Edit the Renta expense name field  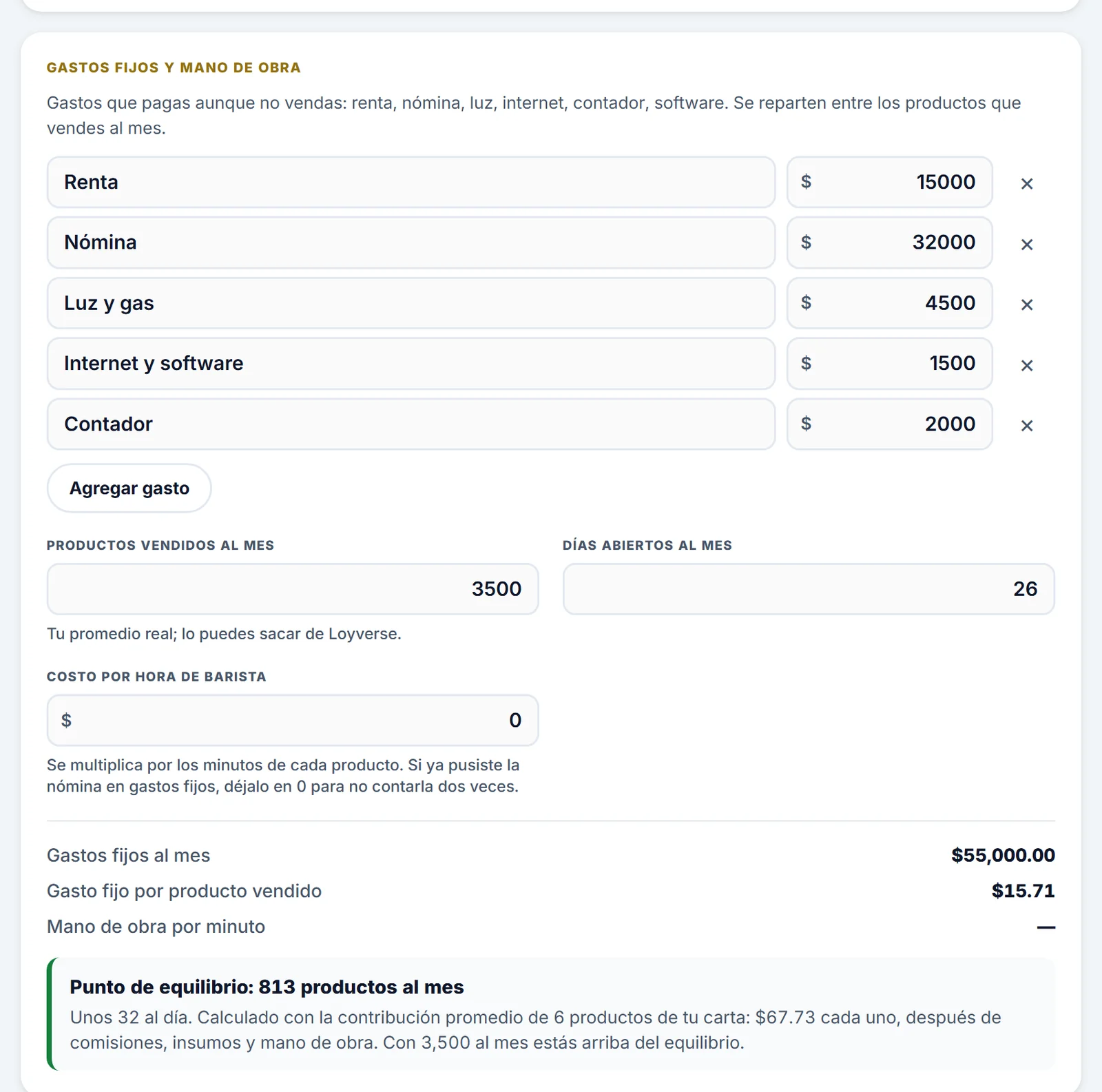point(411,182)
